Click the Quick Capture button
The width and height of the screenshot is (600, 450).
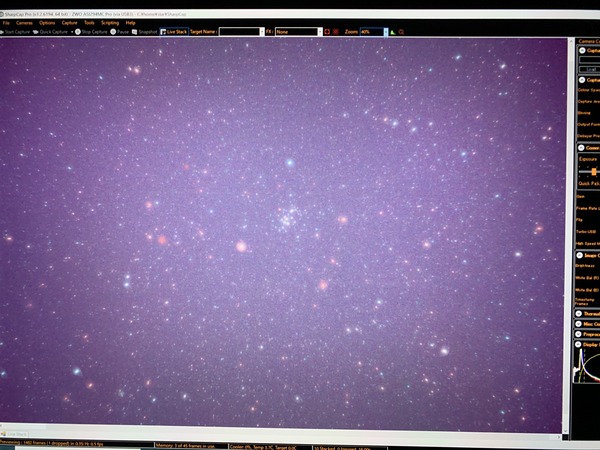tap(50, 32)
